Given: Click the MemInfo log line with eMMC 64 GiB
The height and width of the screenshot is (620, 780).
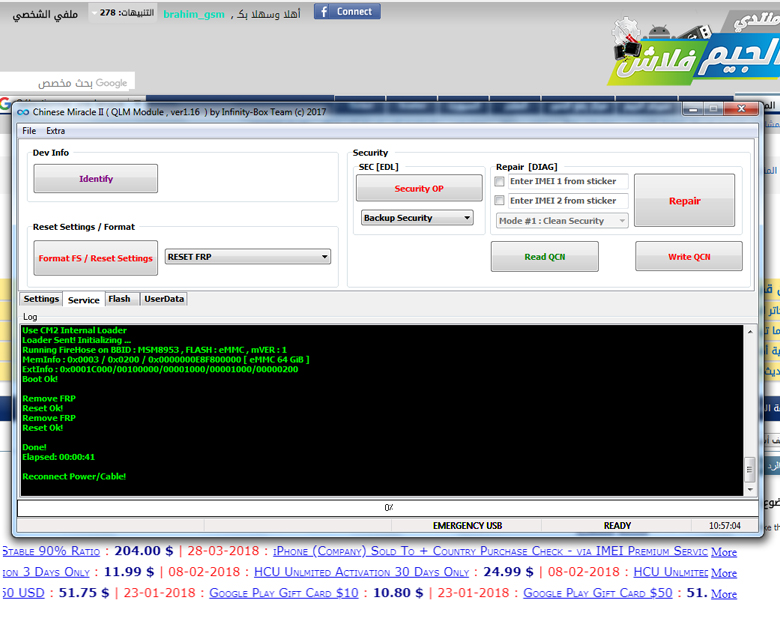Looking at the screenshot, I should 166,359.
